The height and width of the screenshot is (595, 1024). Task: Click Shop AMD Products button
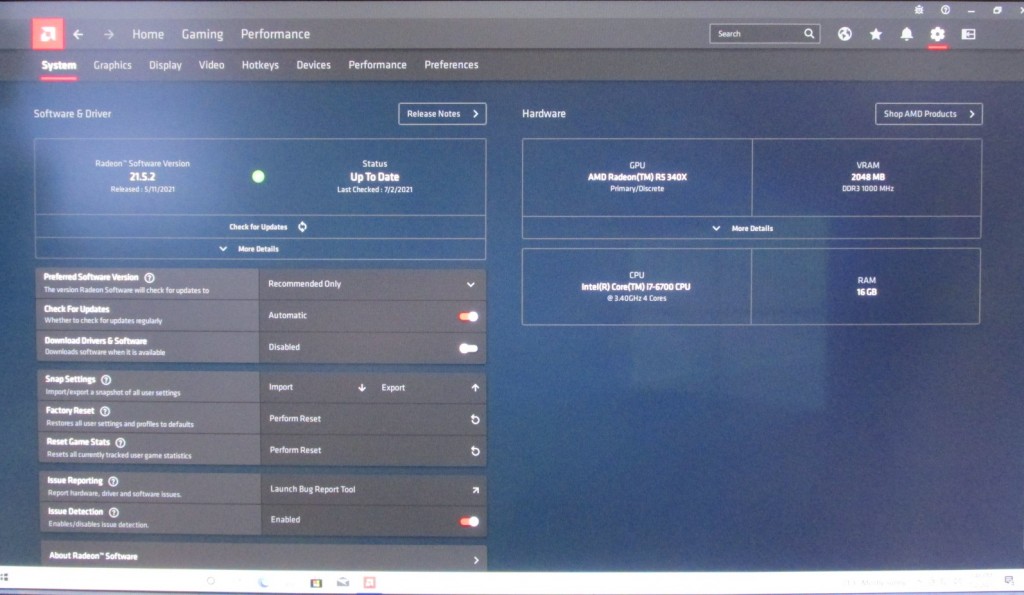(x=929, y=114)
